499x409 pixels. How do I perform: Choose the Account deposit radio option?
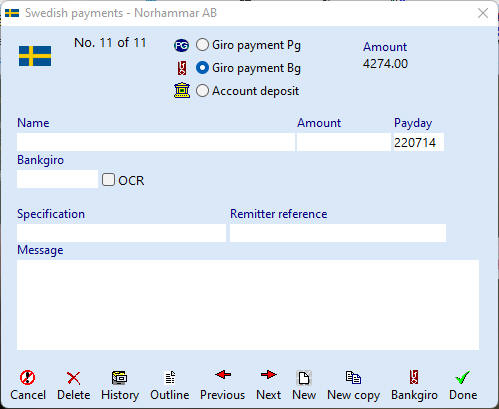coord(202,91)
